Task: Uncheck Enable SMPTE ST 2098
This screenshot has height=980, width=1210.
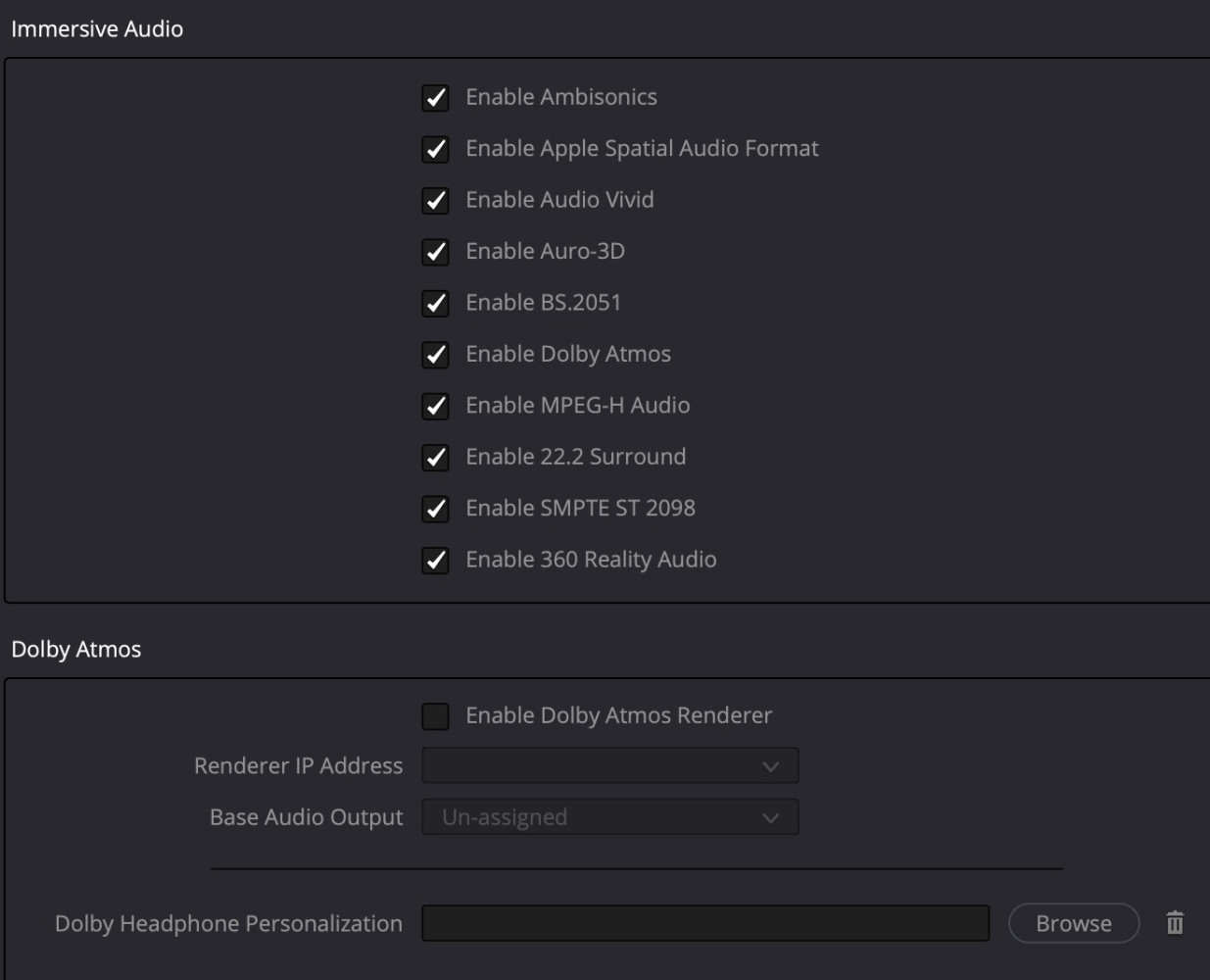Action: pos(435,509)
